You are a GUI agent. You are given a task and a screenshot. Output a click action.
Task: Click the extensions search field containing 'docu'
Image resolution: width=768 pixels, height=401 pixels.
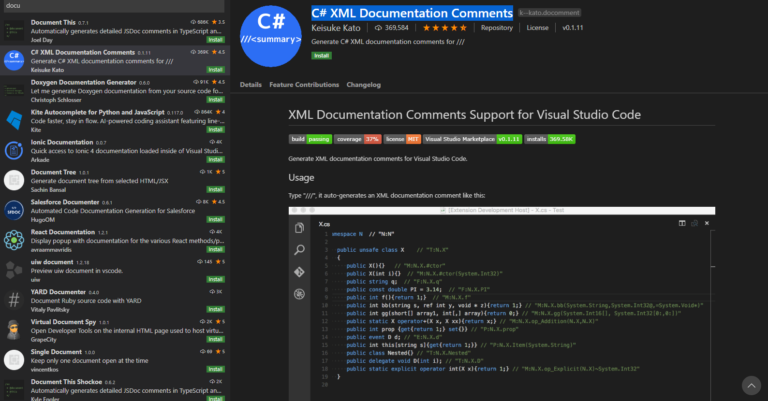pyautogui.click(x=113, y=6)
